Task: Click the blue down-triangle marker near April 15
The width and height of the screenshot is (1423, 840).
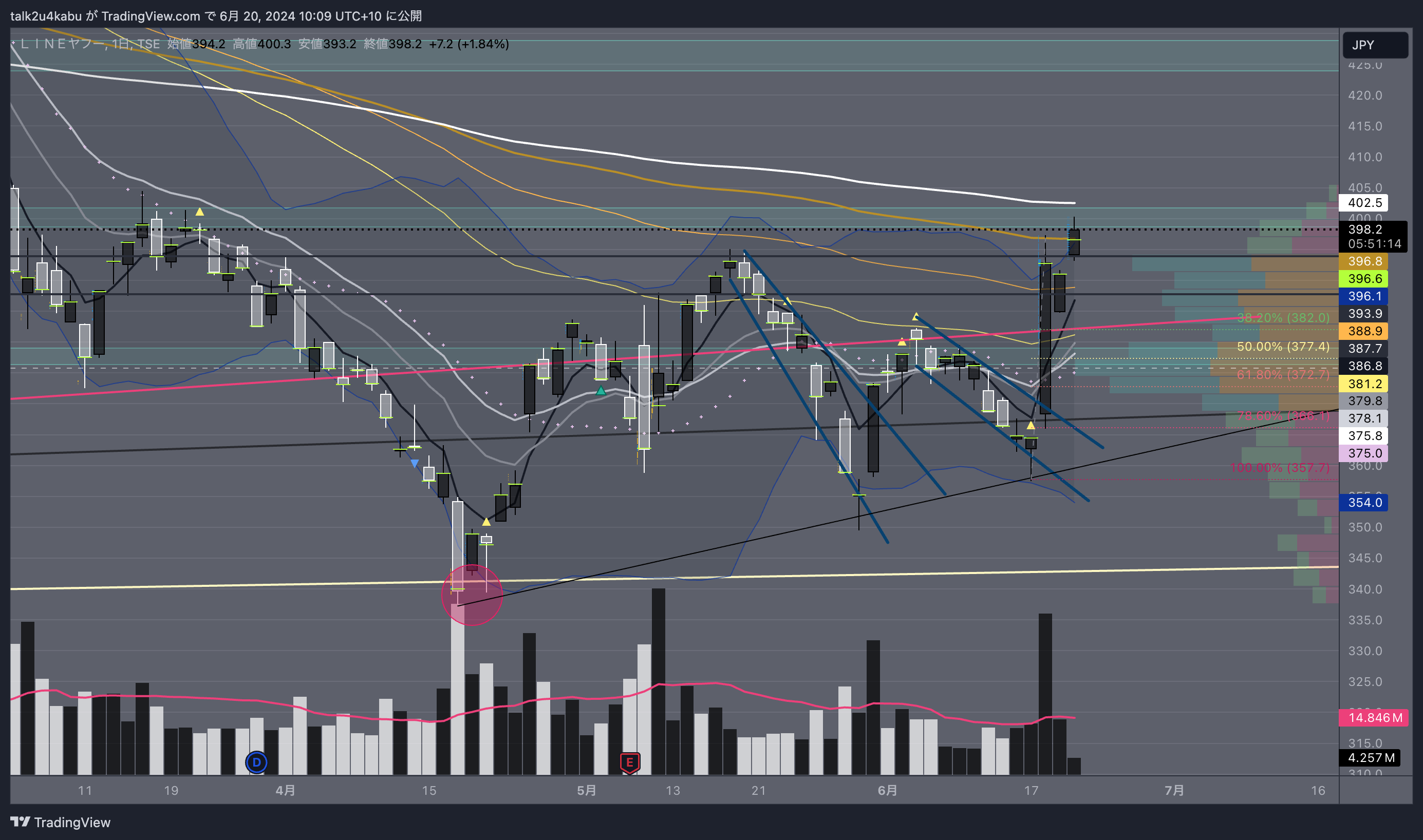Action: point(415,464)
